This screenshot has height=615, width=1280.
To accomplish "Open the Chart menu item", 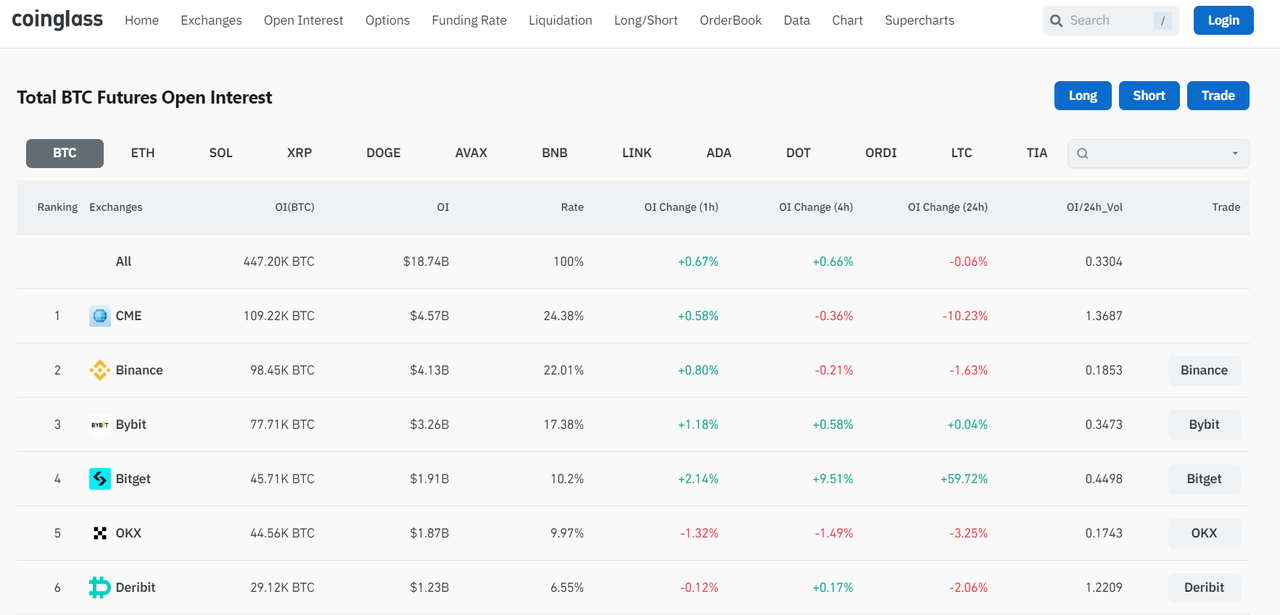I will 847,20.
